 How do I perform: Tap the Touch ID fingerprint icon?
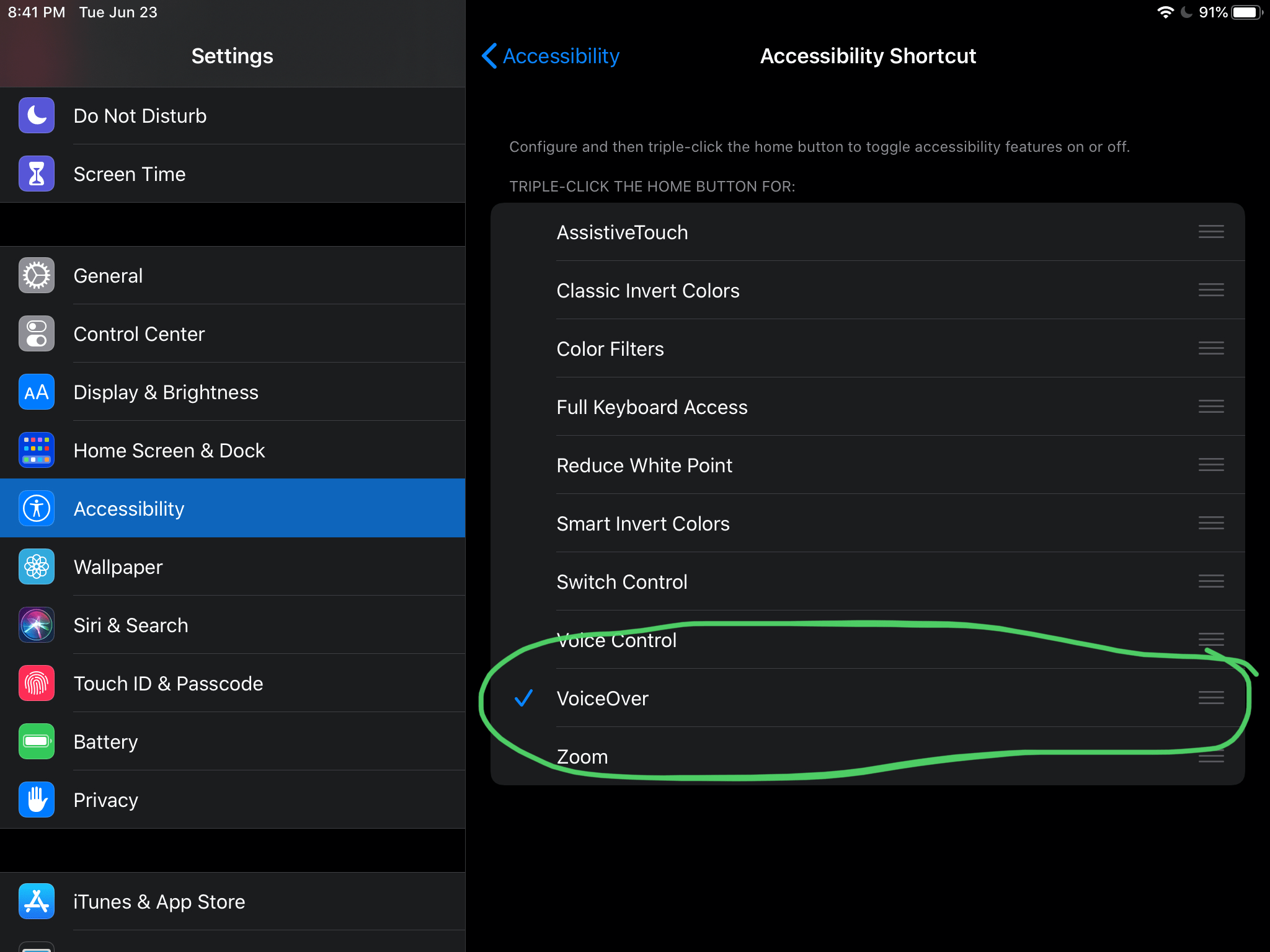[x=37, y=684]
